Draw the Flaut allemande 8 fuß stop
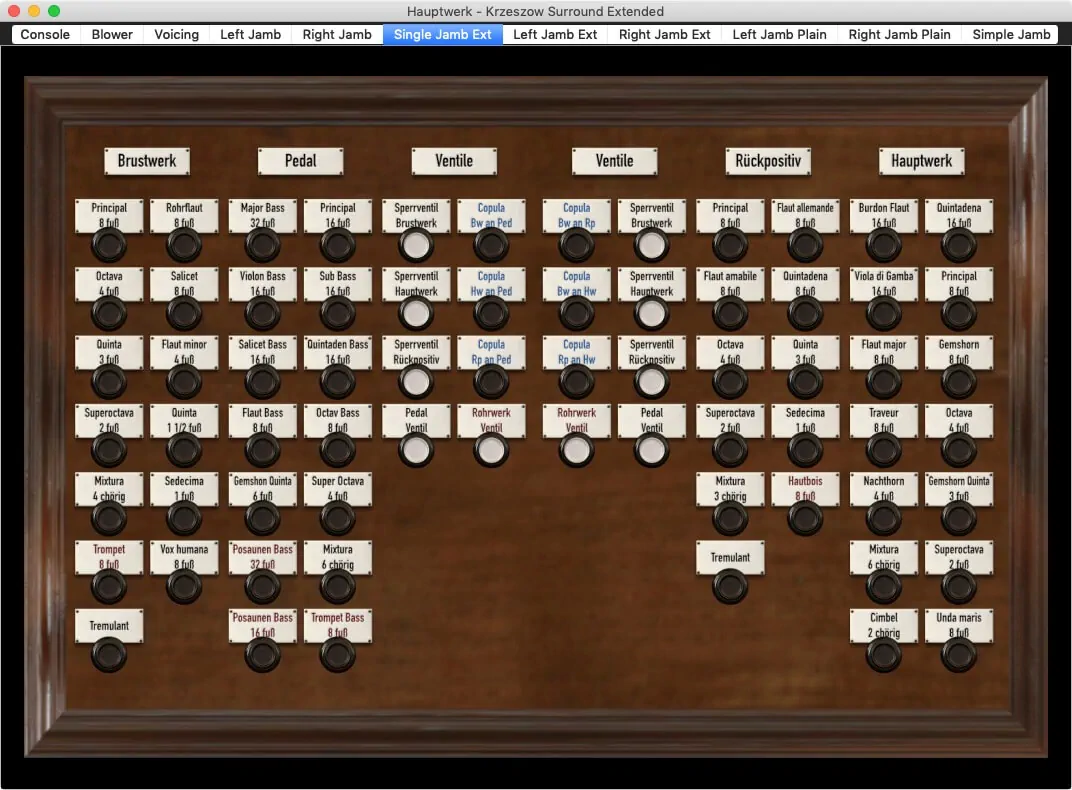The height and width of the screenshot is (790, 1072). click(805, 245)
